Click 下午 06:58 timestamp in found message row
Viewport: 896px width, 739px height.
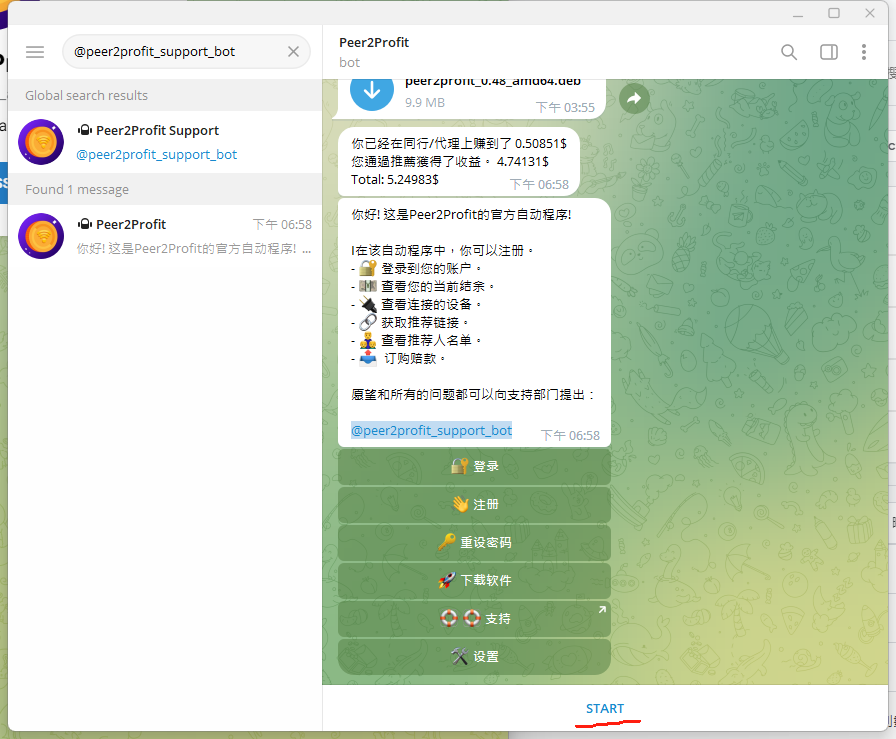pyautogui.click(x=282, y=225)
